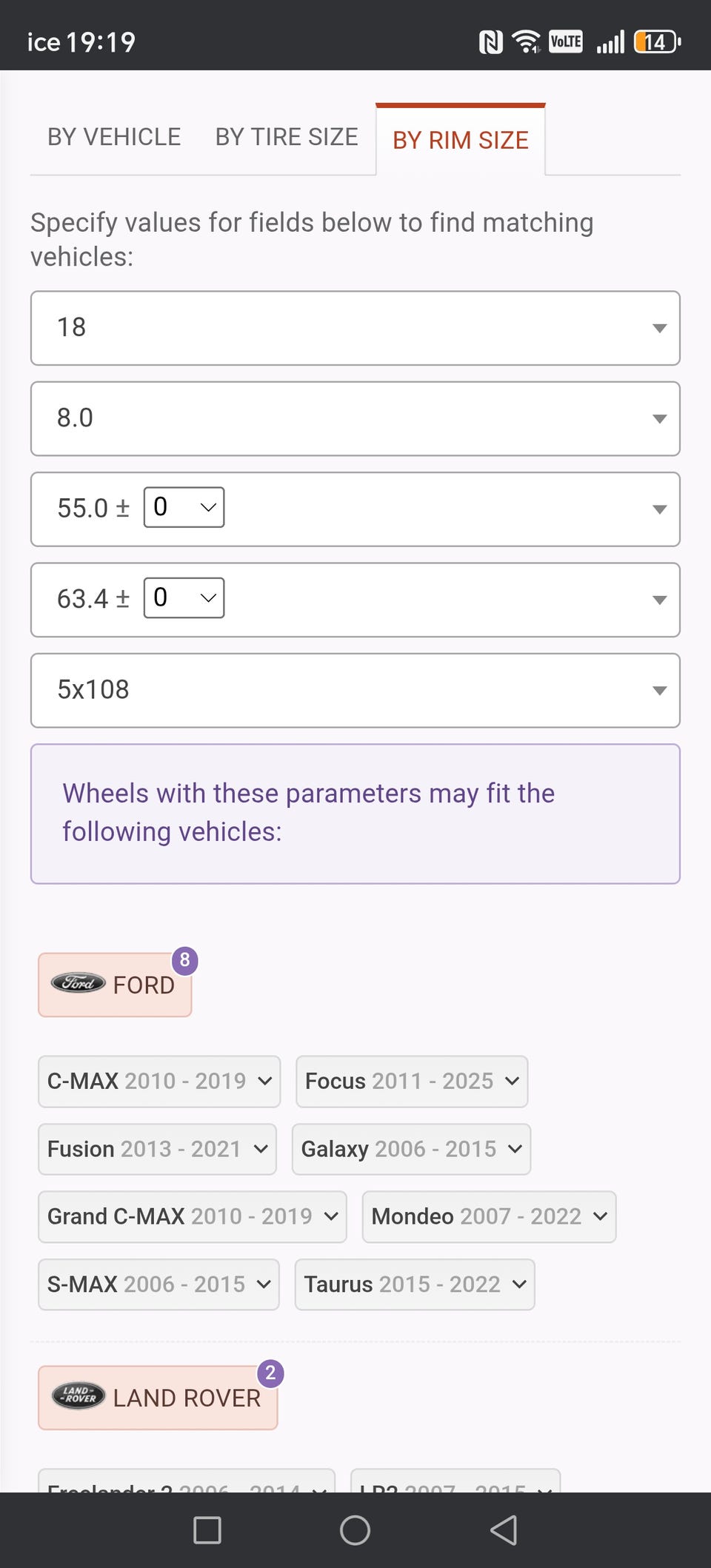Open the rim diameter 18 dropdown
Image resolution: width=711 pixels, height=1568 pixels.
tap(355, 328)
